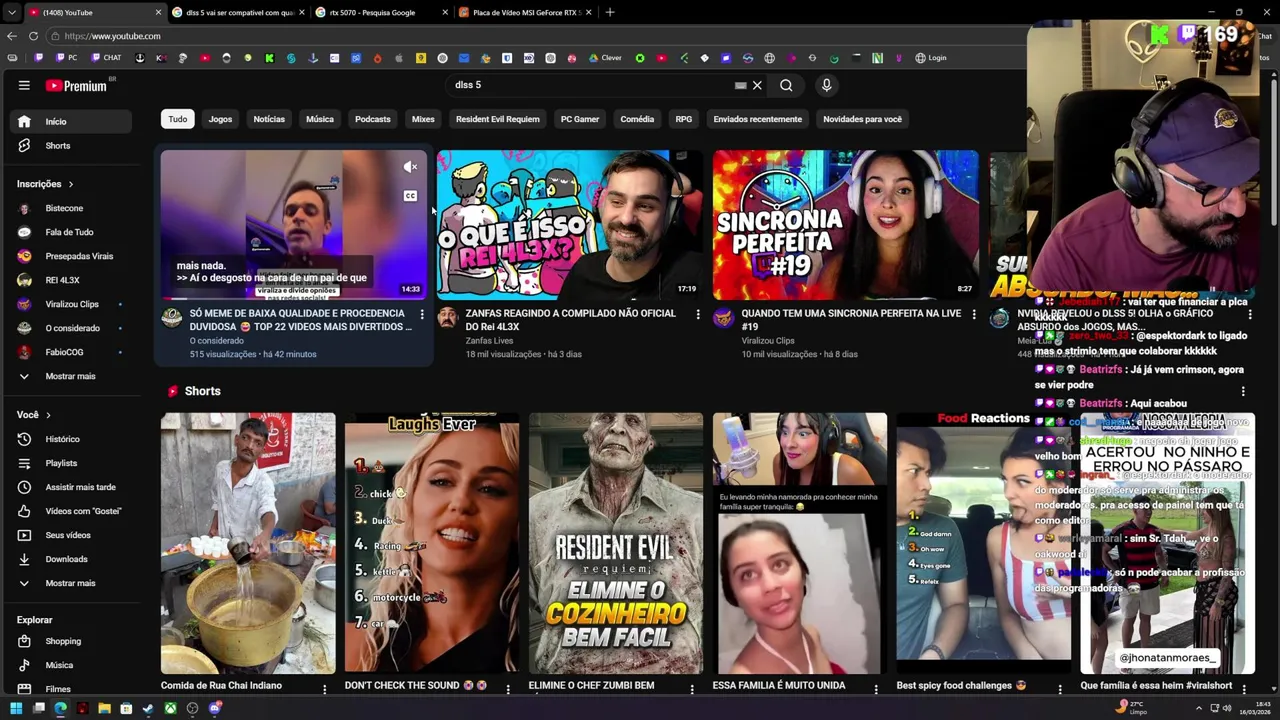Switch to the rtx 5070 Pesquisa Google tab
This screenshot has width=1280, height=720.
[380, 12]
